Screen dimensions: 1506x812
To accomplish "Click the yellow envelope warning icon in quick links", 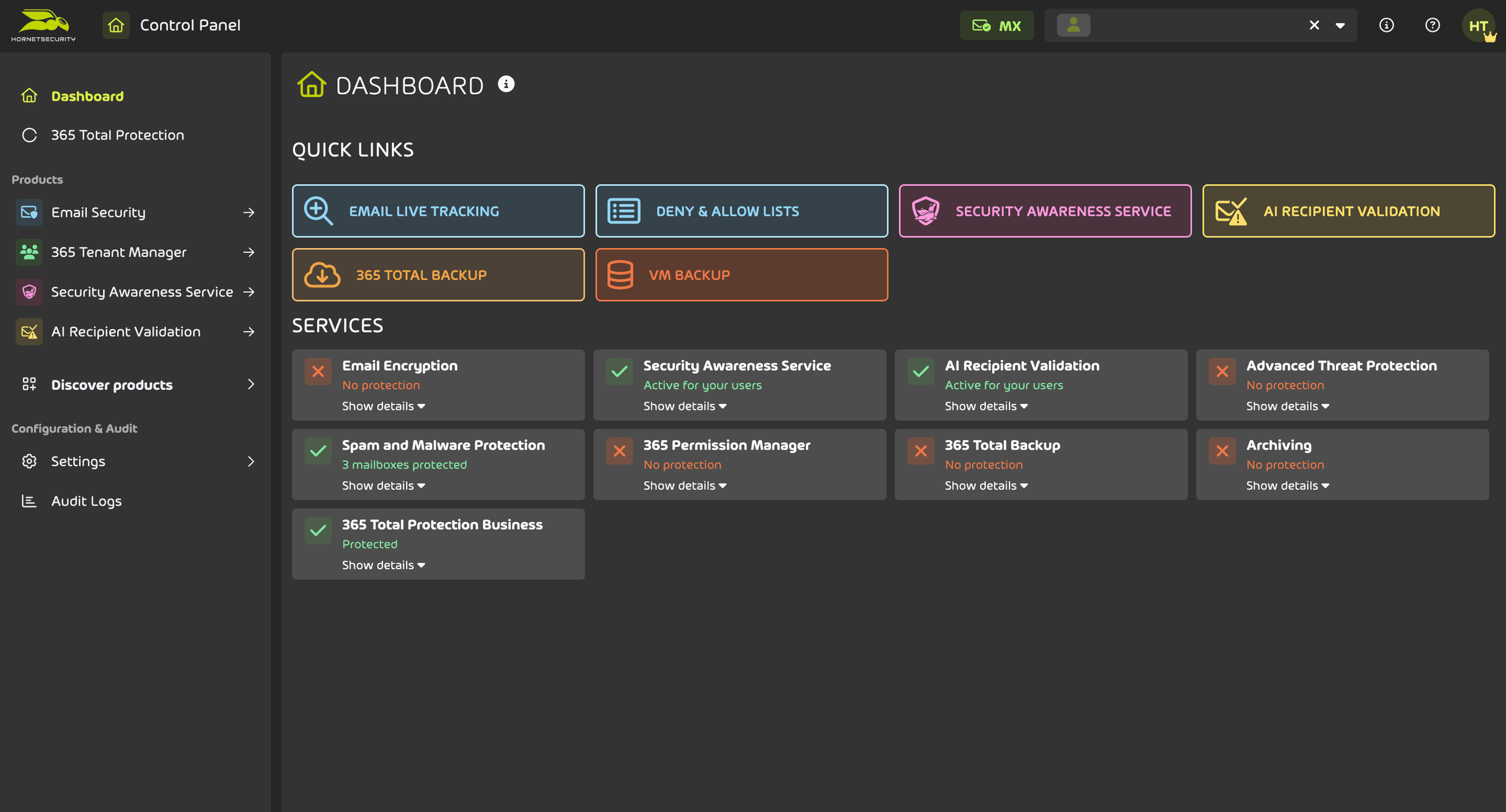I will (1231, 212).
